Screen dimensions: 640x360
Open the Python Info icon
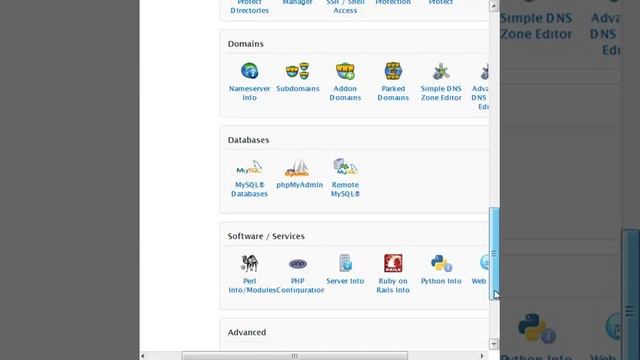[441, 263]
